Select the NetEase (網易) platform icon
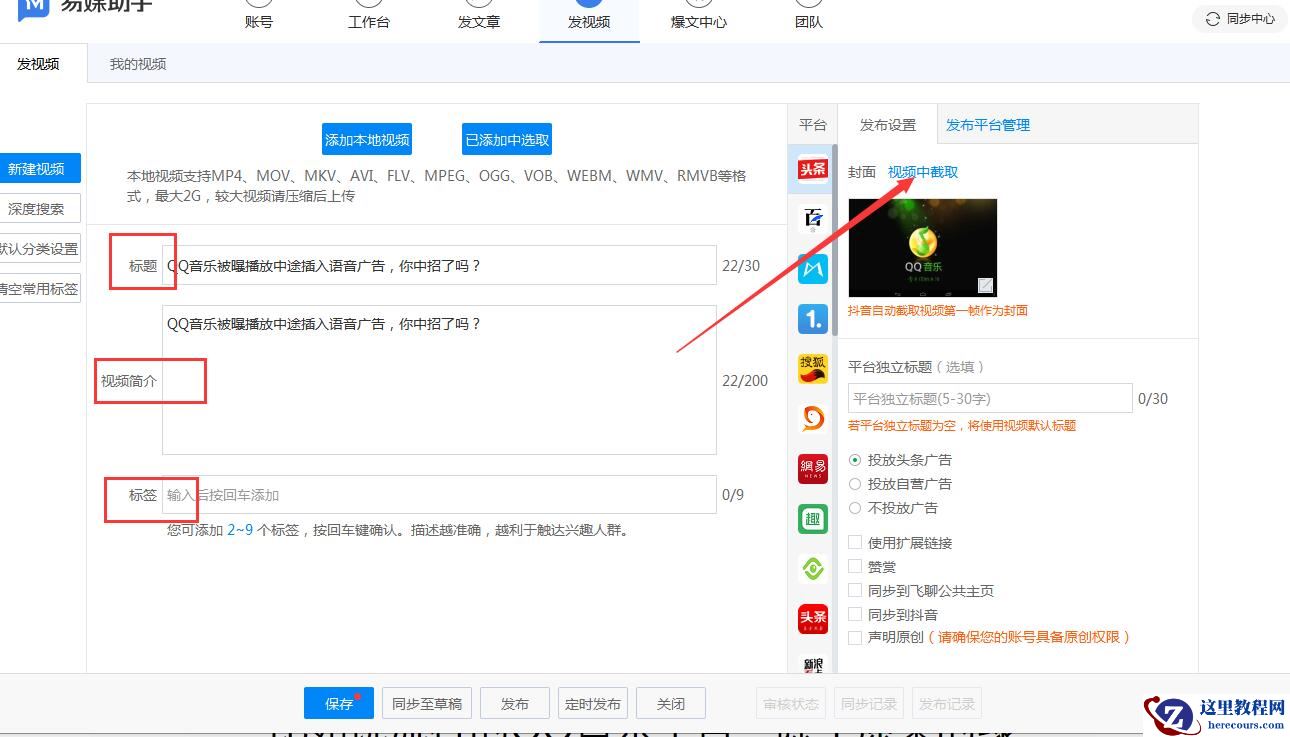The width and height of the screenshot is (1290, 737). coord(813,469)
